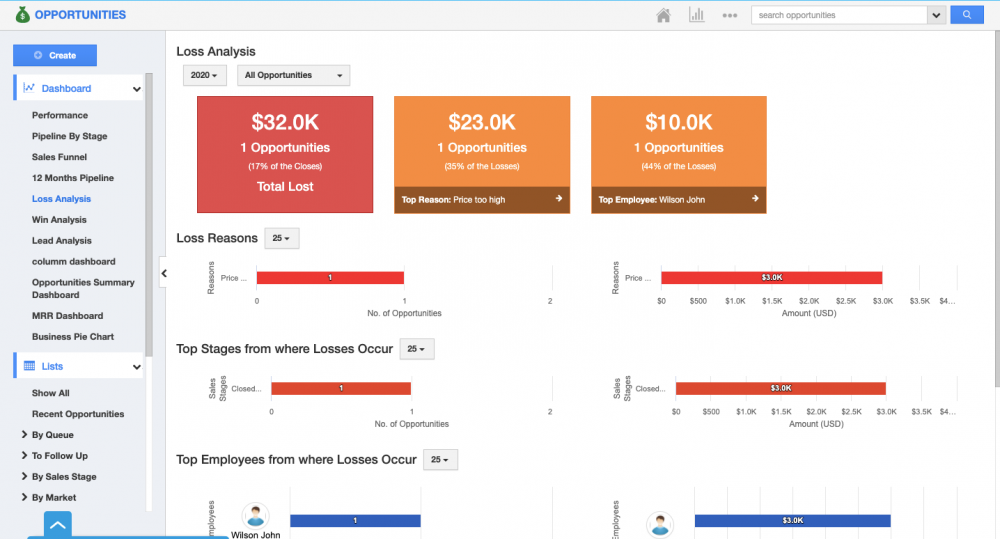Click the Home icon in top bar
This screenshot has width=1000, height=539.
663,15
